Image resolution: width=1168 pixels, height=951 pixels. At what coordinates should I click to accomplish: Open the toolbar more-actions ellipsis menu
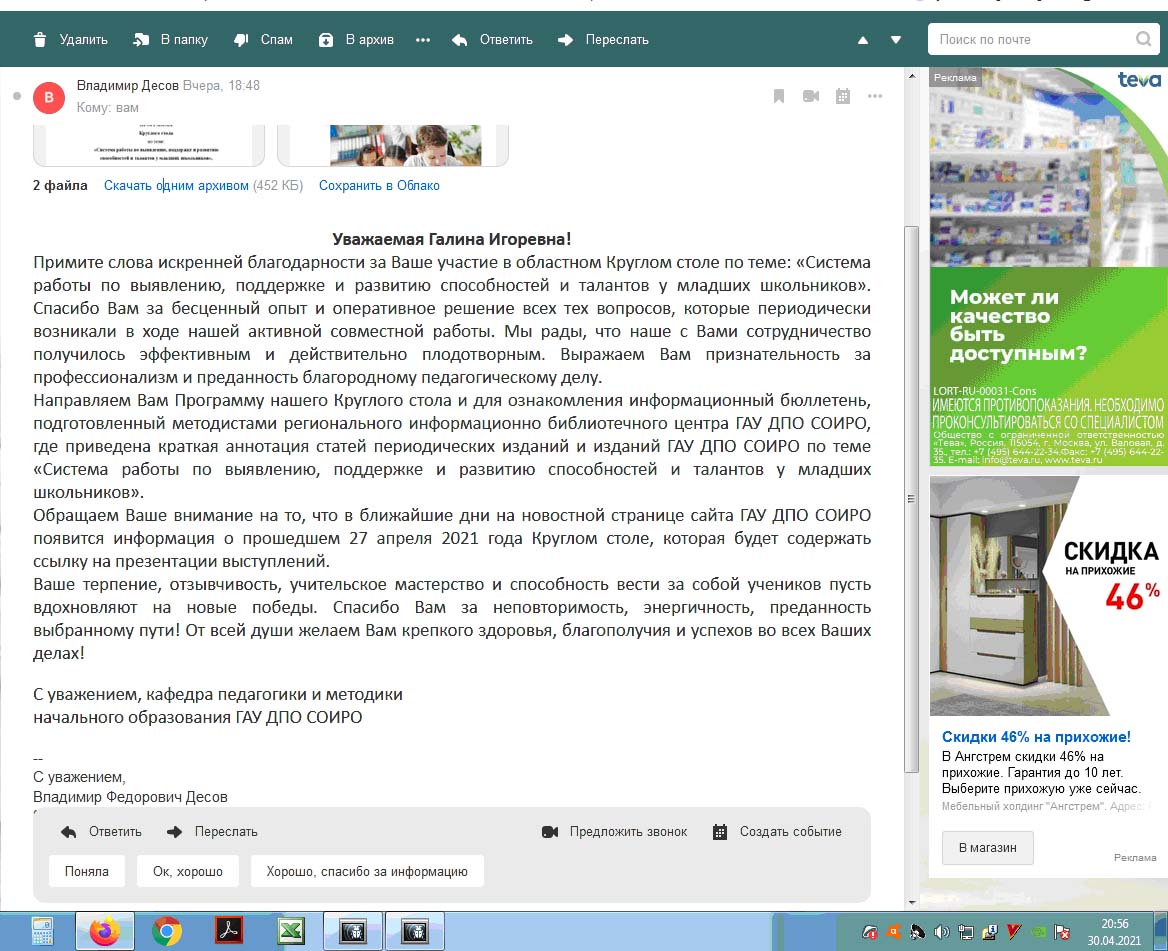[x=422, y=39]
